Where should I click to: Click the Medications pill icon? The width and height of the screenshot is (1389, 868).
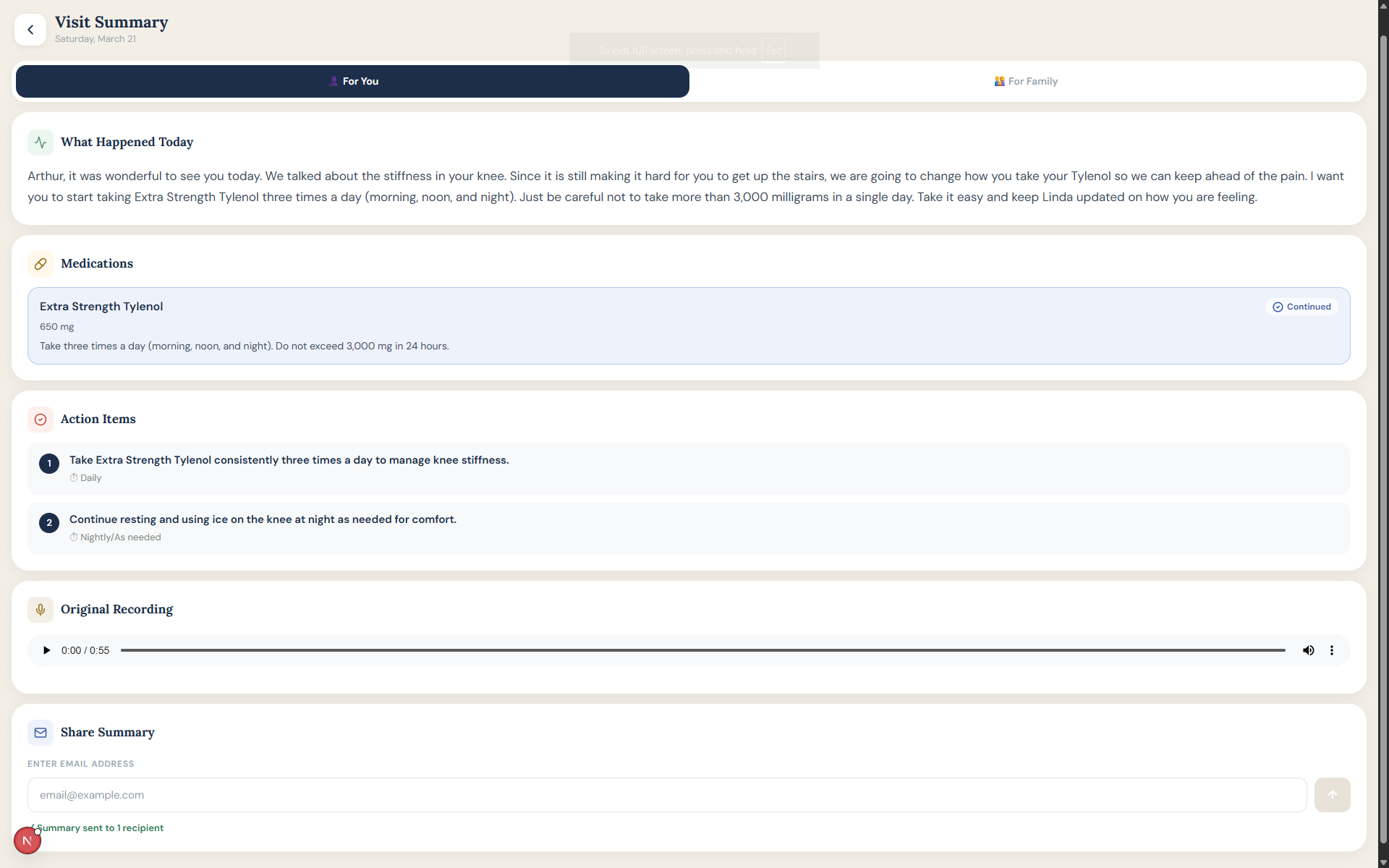pos(41,264)
